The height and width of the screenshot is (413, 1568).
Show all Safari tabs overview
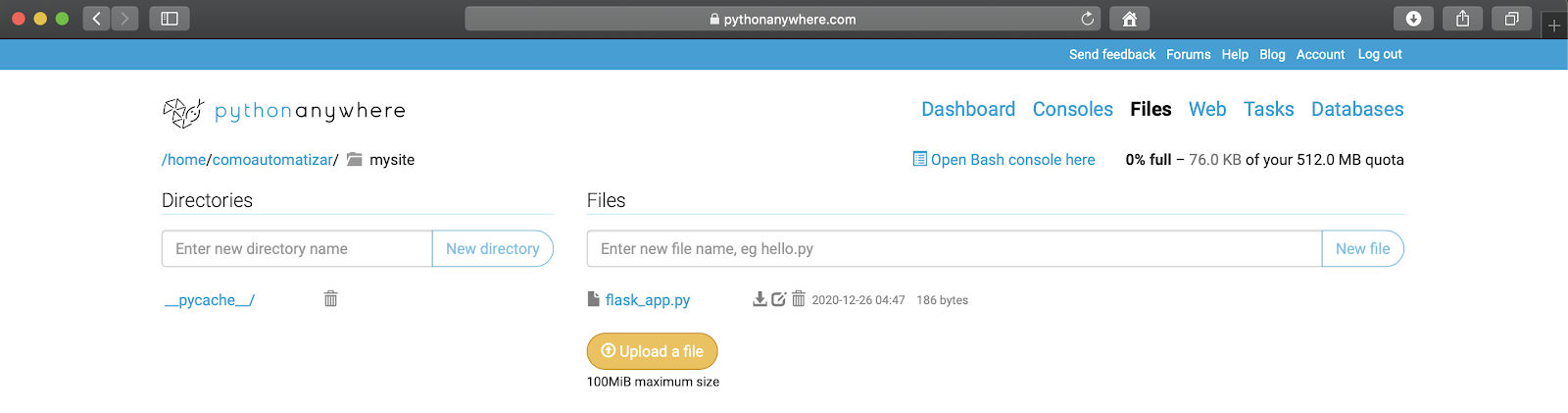pyautogui.click(x=1511, y=19)
